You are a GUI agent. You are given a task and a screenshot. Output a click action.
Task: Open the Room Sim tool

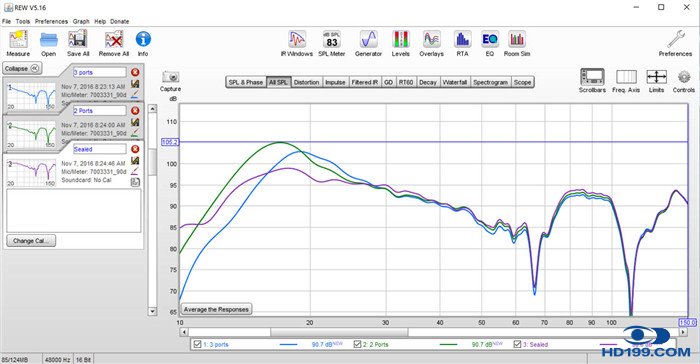pyautogui.click(x=517, y=43)
